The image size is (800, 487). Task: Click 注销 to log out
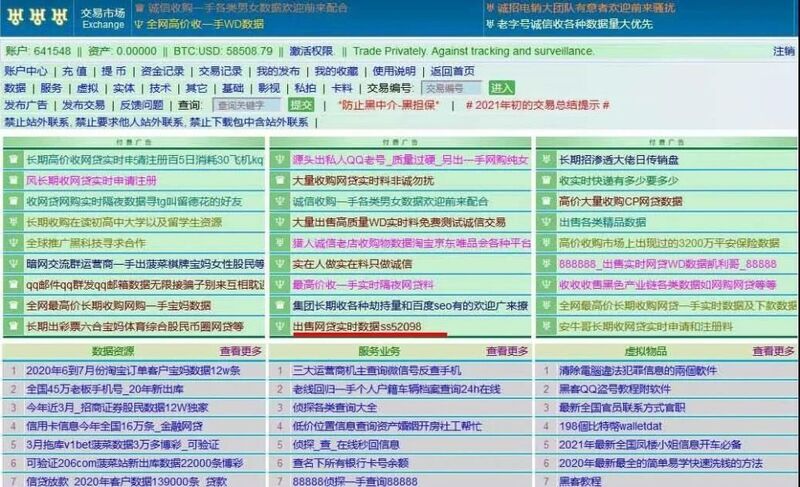click(784, 51)
